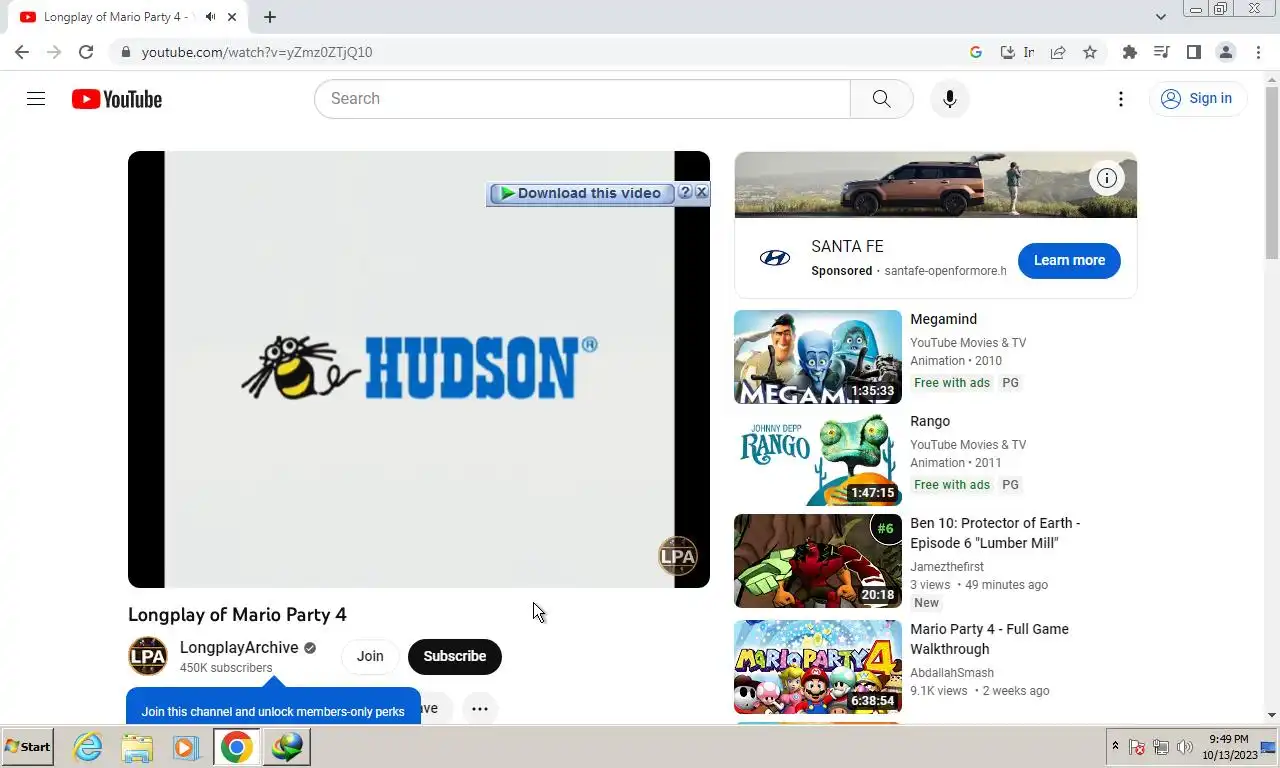Click Download this video button
Screen dimensions: 1280x768
[x=581, y=193]
